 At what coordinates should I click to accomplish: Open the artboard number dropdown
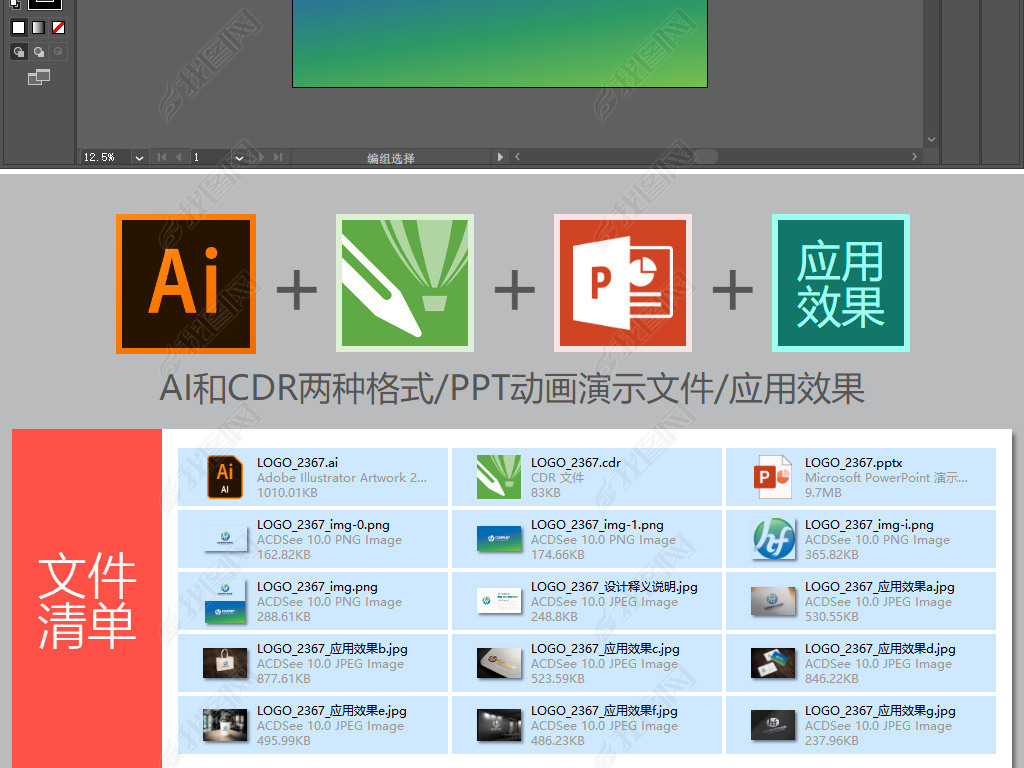tap(238, 157)
